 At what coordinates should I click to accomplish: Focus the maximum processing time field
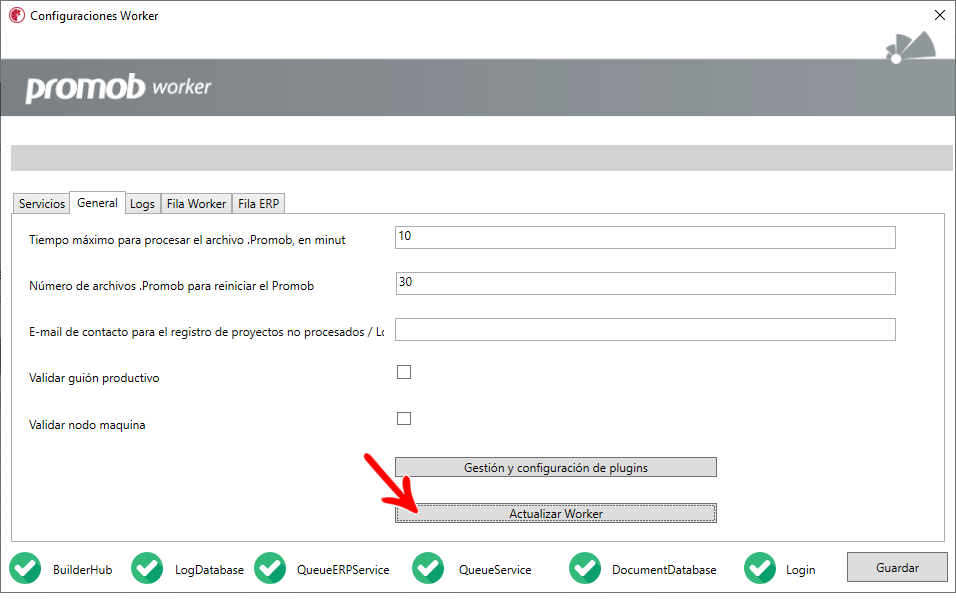pos(645,237)
